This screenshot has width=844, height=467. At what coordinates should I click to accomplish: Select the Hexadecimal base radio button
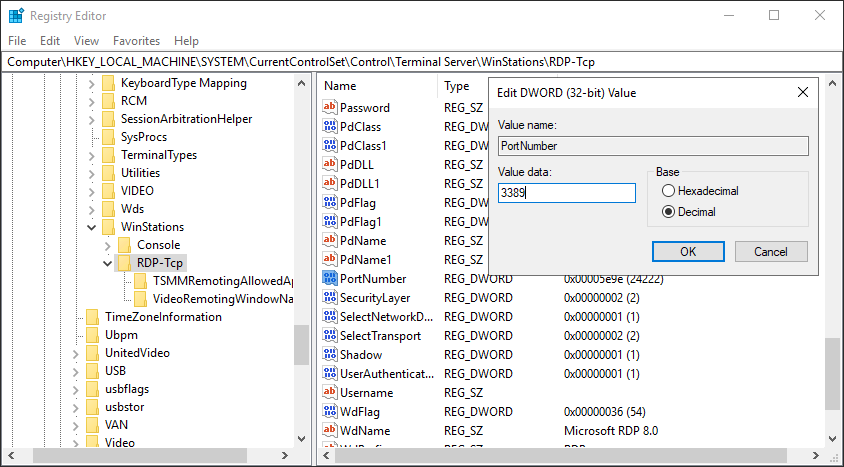(x=669, y=191)
